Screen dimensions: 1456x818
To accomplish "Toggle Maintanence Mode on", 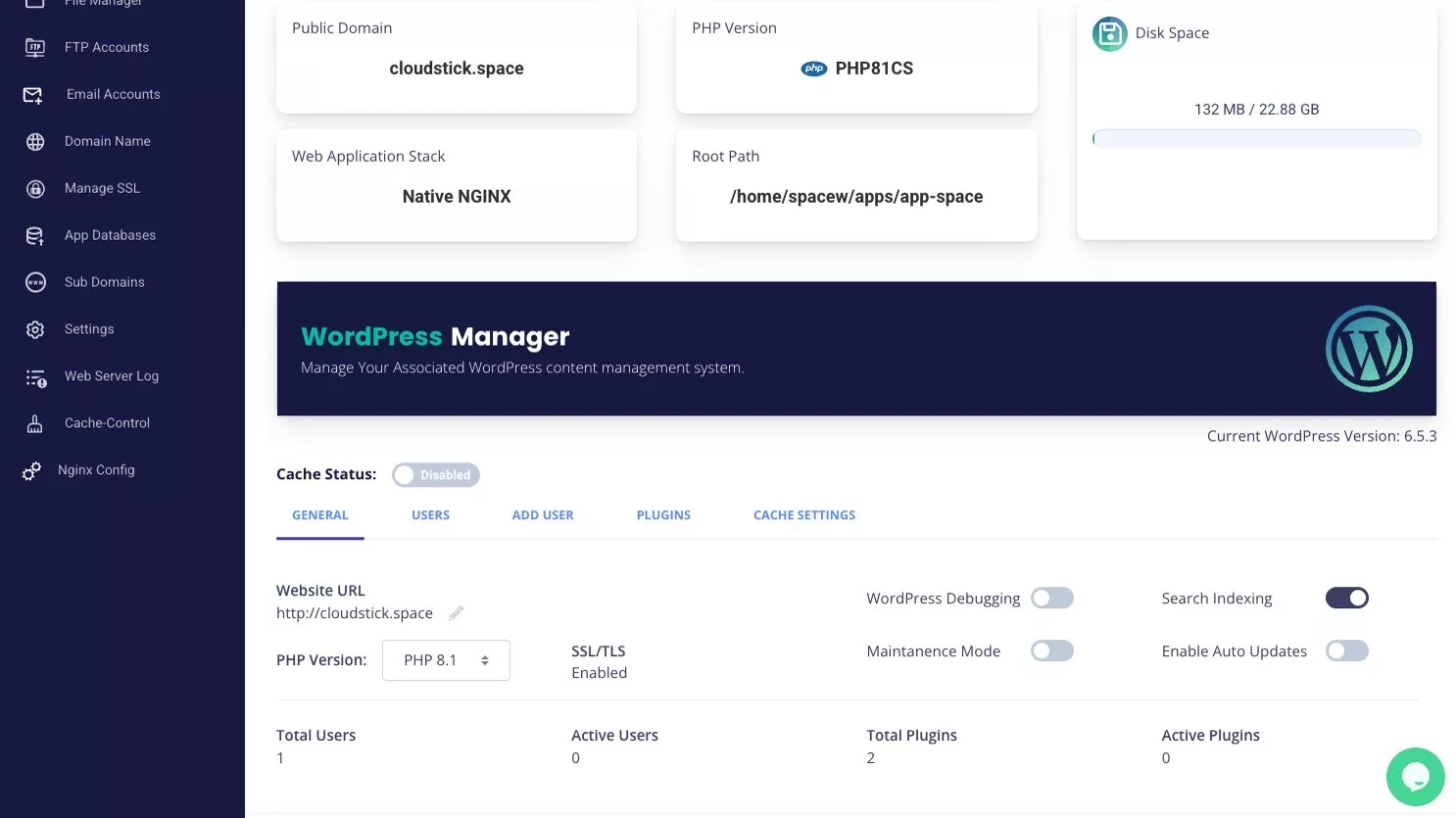I will pyautogui.click(x=1051, y=651).
